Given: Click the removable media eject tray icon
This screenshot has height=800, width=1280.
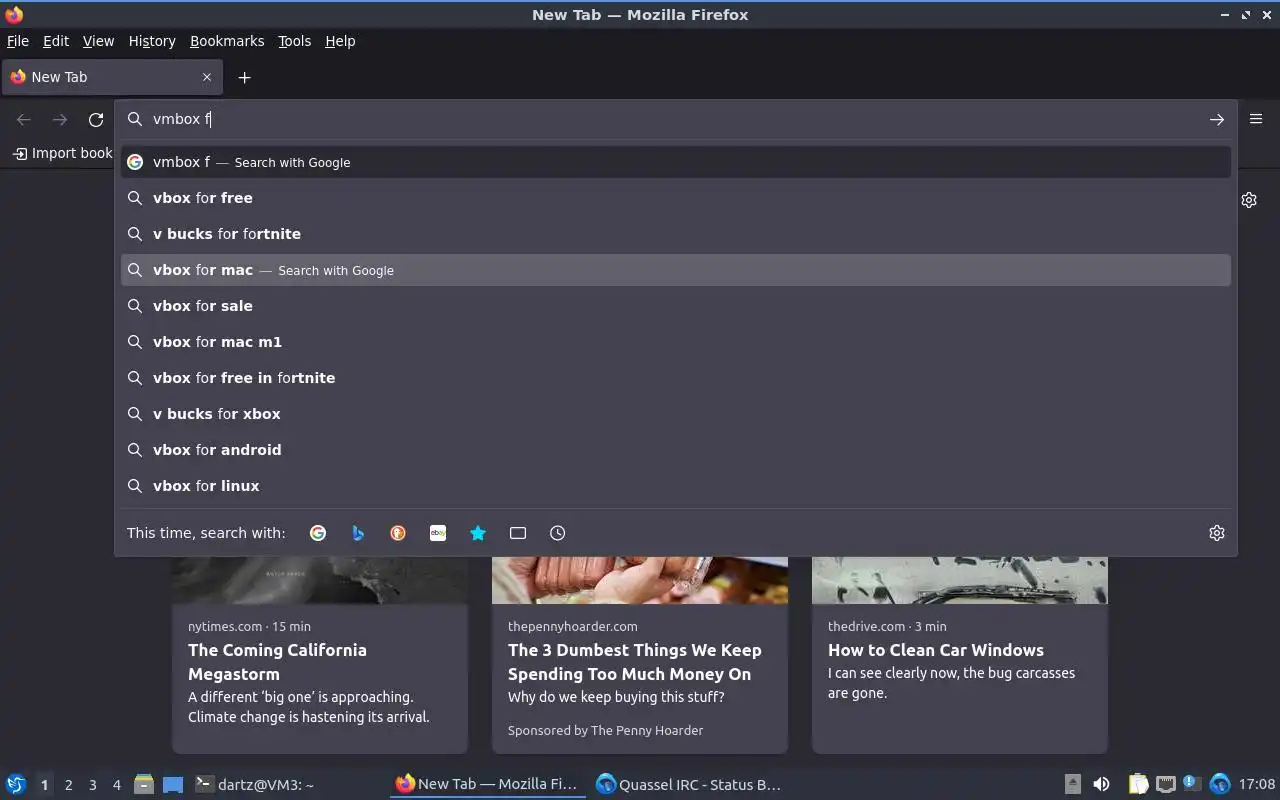Looking at the screenshot, I should click(1072, 784).
